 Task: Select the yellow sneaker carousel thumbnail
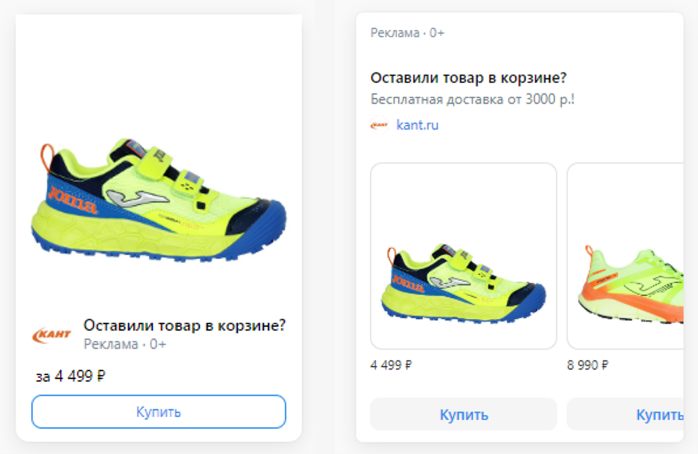[463, 256]
